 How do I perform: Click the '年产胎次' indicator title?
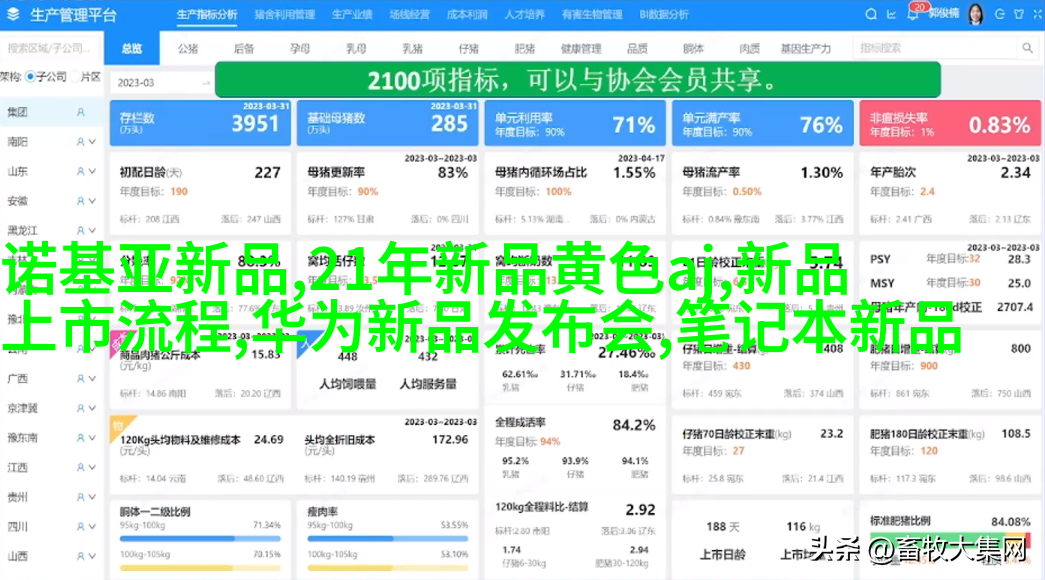(x=893, y=172)
